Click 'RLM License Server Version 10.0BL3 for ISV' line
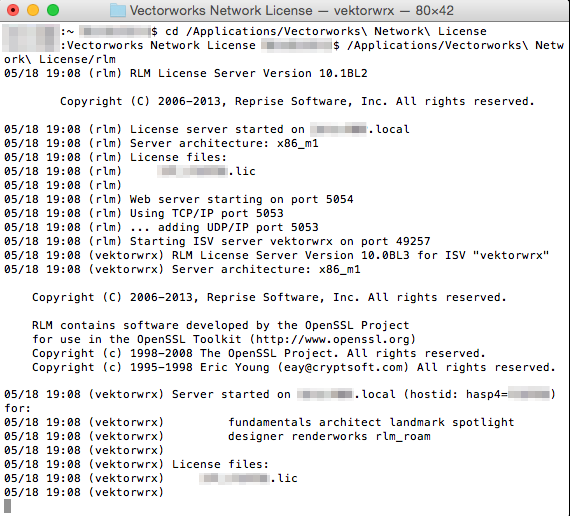This screenshot has height=516, width=570. click(276, 255)
